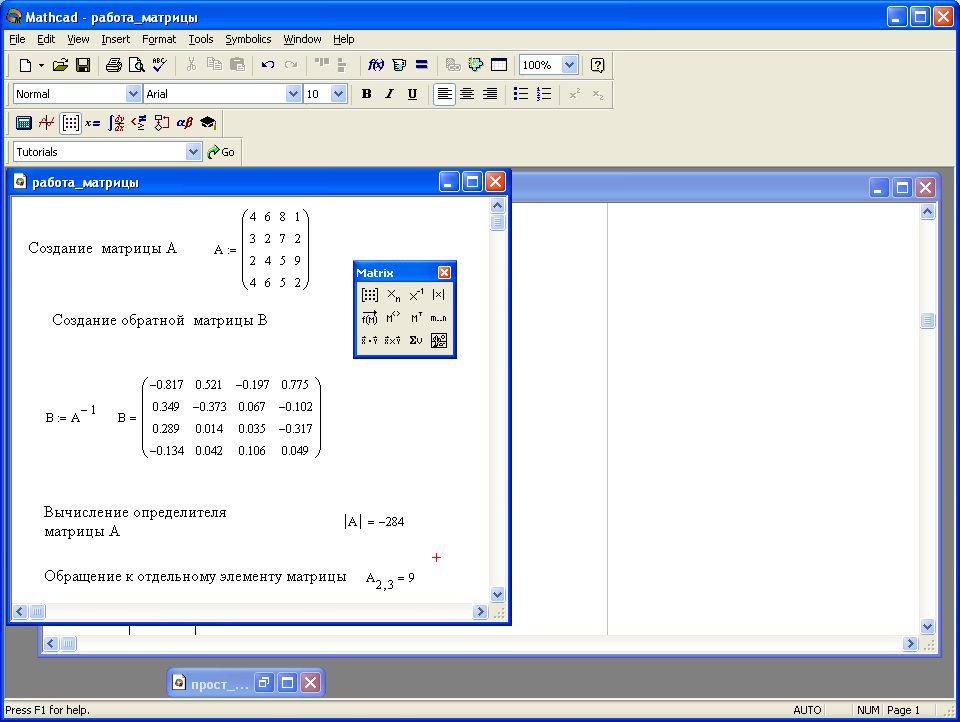Screen dimensions: 960x722
Task: Open Insert Function f(x) dialog
Action: [375, 65]
